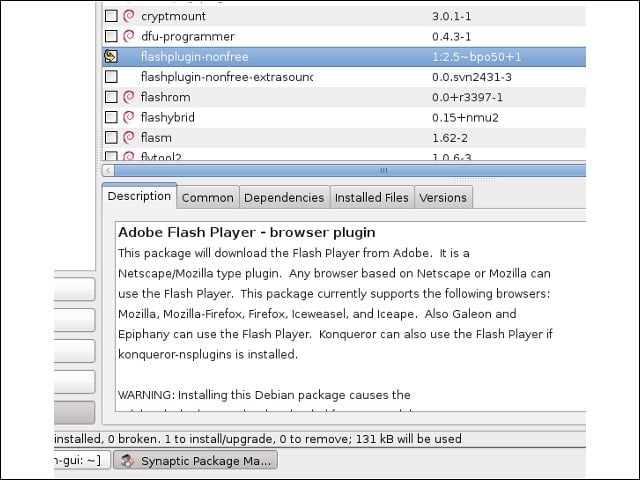
Task: Open the Versions tab
Action: (443, 198)
